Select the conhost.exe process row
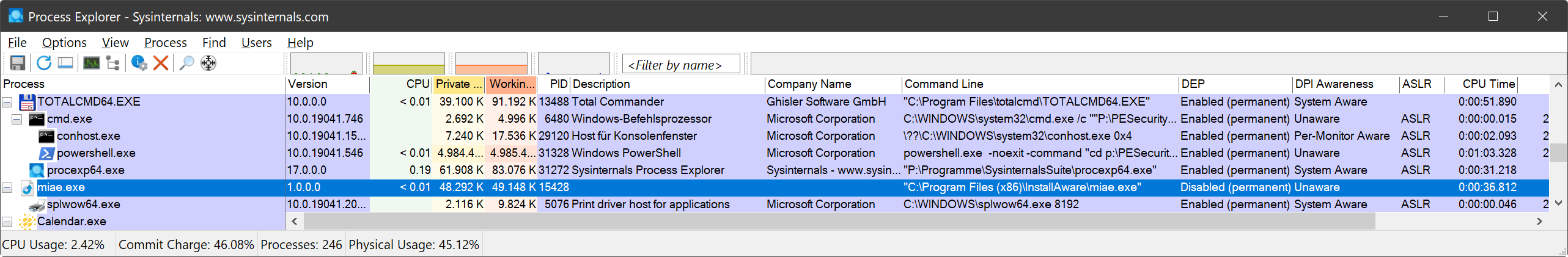This screenshot has height=257, width=1568. click(x=775, y=136)
